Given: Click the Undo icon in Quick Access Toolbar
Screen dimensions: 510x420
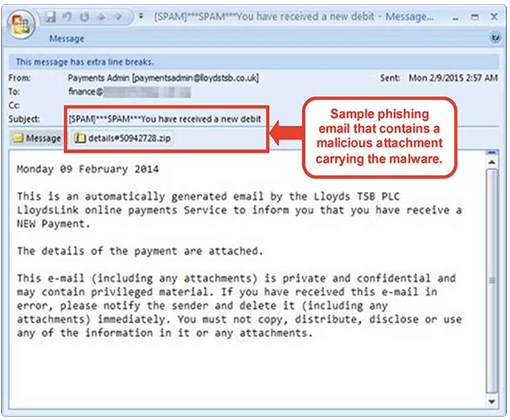Looking at the screenshot, I should click(x=68, y=17).
